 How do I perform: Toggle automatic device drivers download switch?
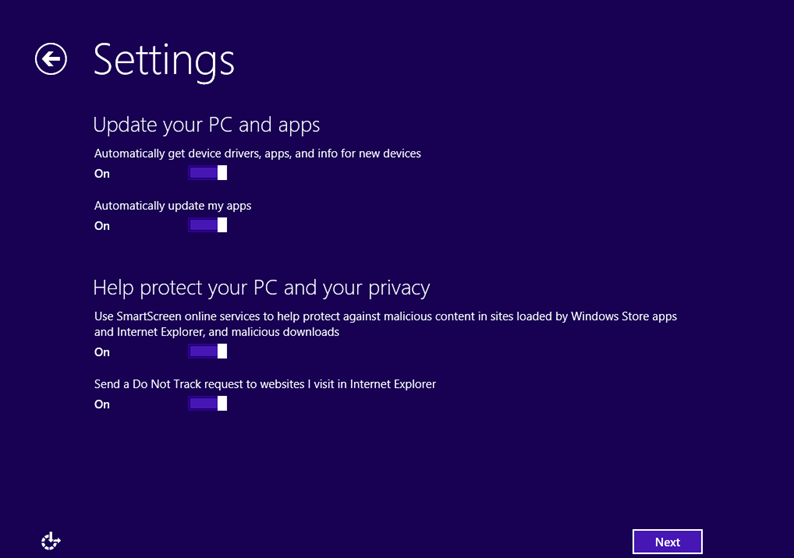coord(208,173)
